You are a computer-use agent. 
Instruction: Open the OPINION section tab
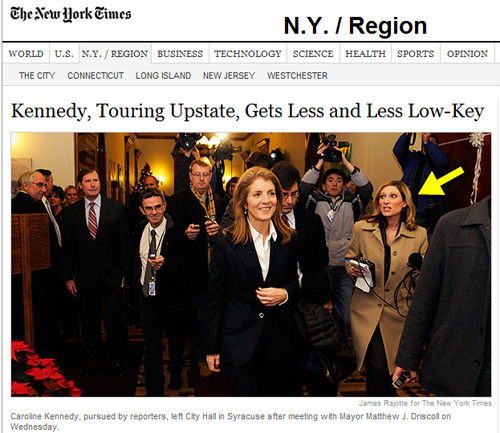(x=467, y=54)
